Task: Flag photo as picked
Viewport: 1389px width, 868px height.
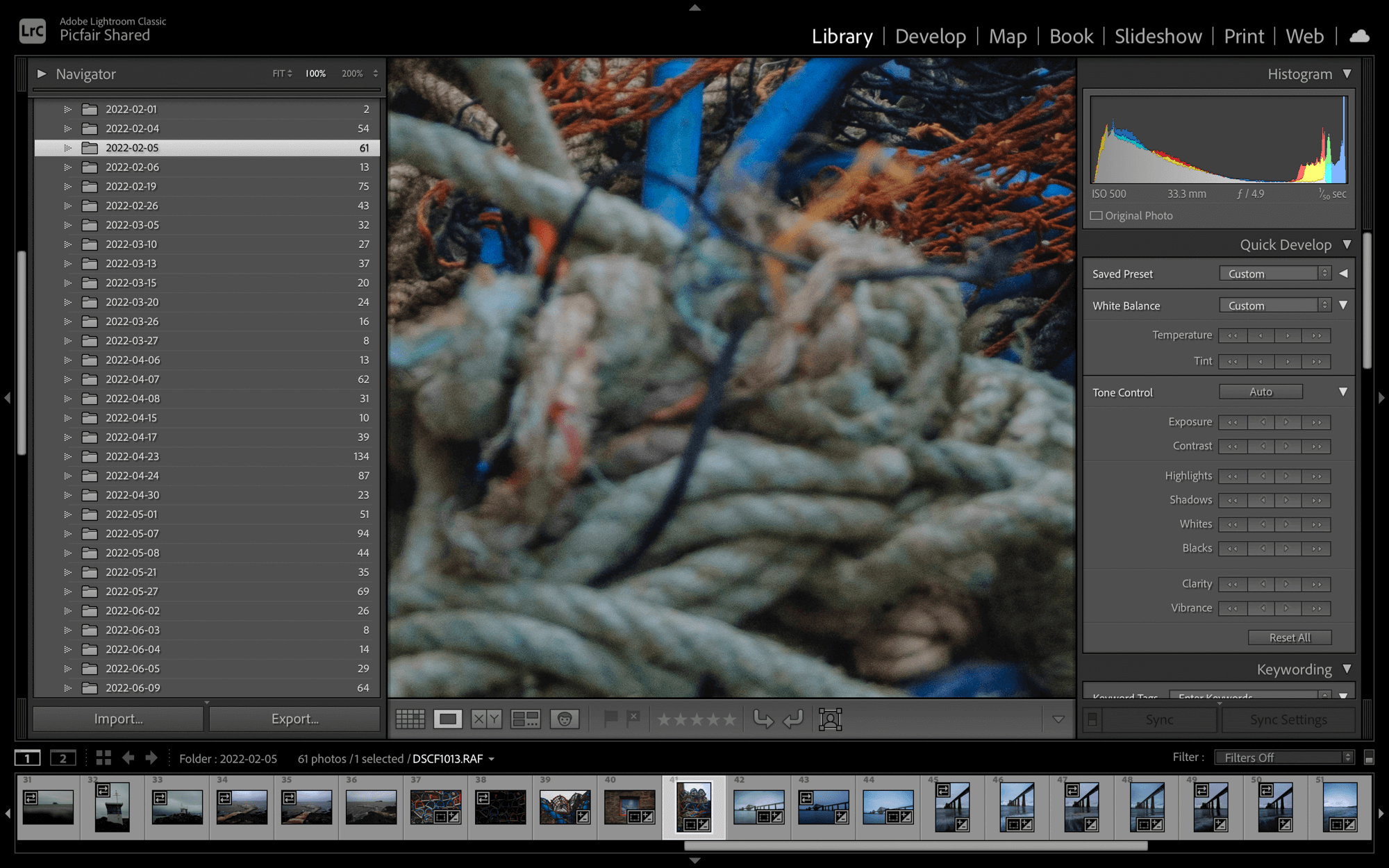Action: coord(610,718)
